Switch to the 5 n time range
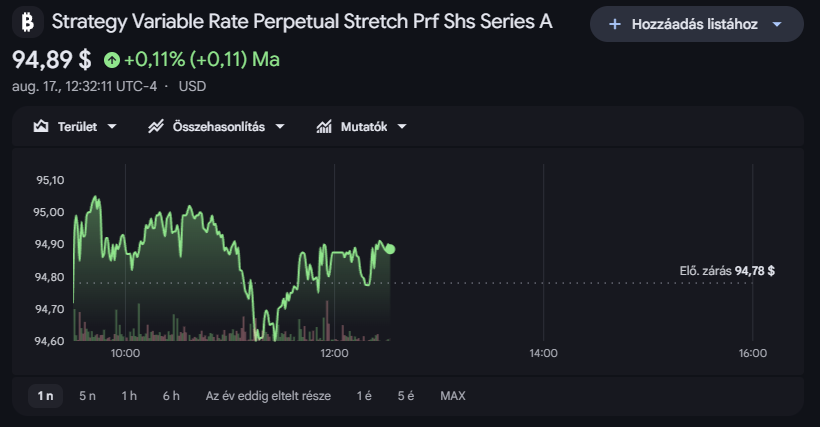This screenshot has width=820, height=427. [x=87, y=396]
